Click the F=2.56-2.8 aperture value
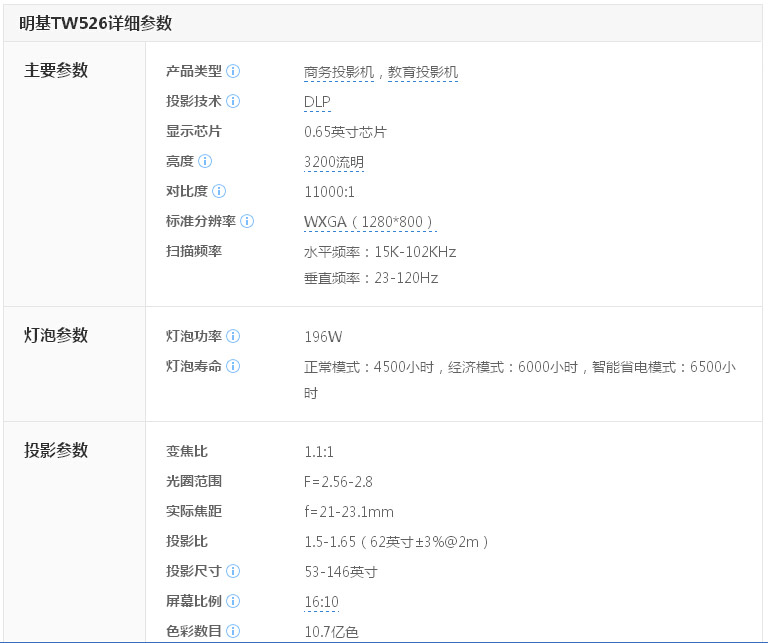The image size is (768, 643). click(338, 482)
